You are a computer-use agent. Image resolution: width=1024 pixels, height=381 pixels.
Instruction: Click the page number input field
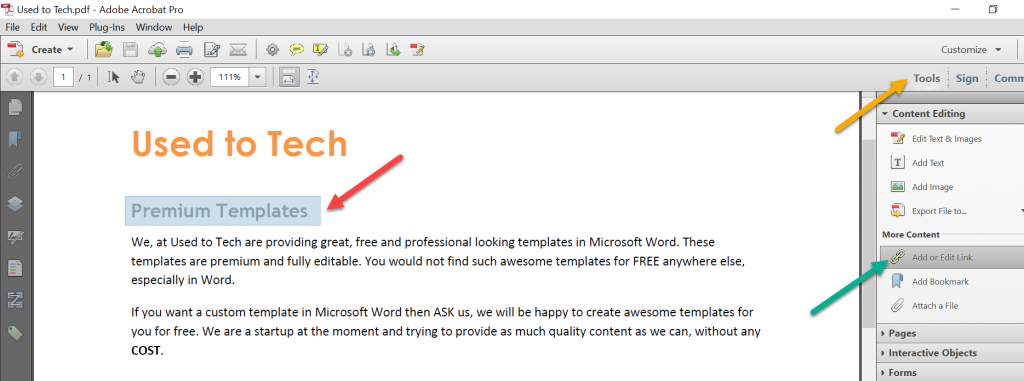63,77
